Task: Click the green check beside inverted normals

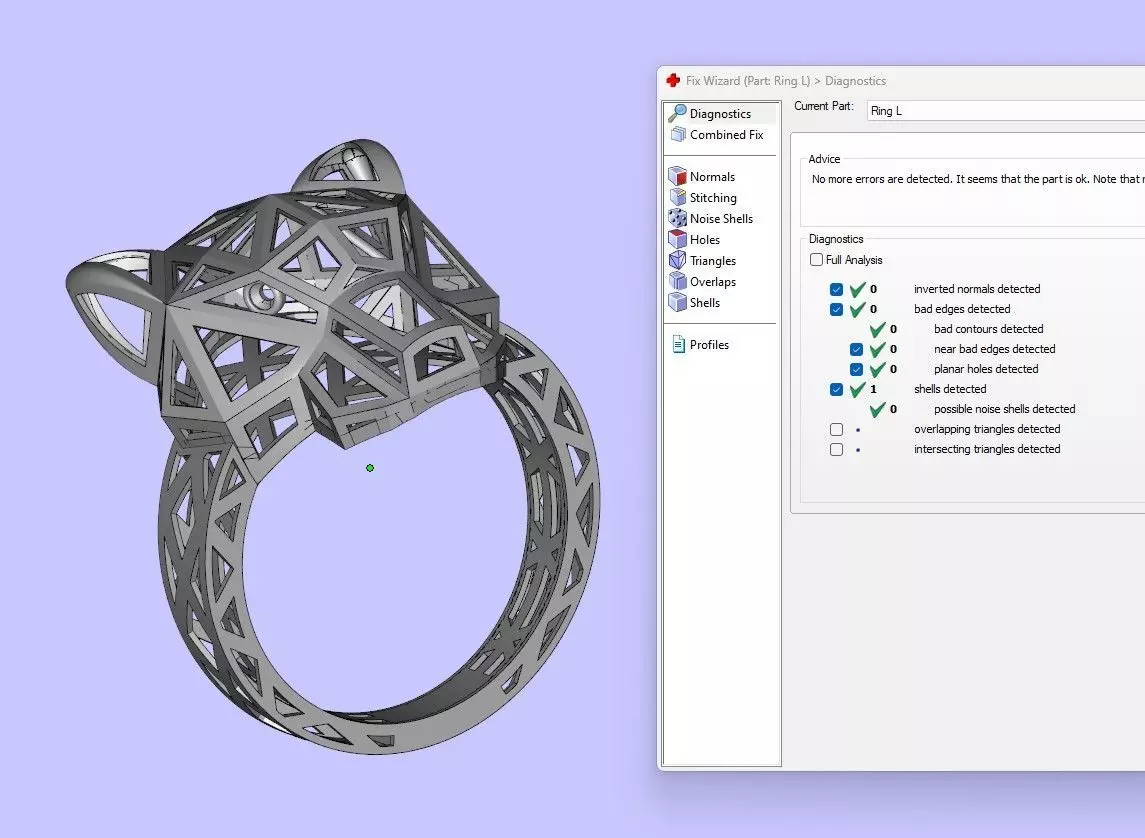Action: pos(857,289)
